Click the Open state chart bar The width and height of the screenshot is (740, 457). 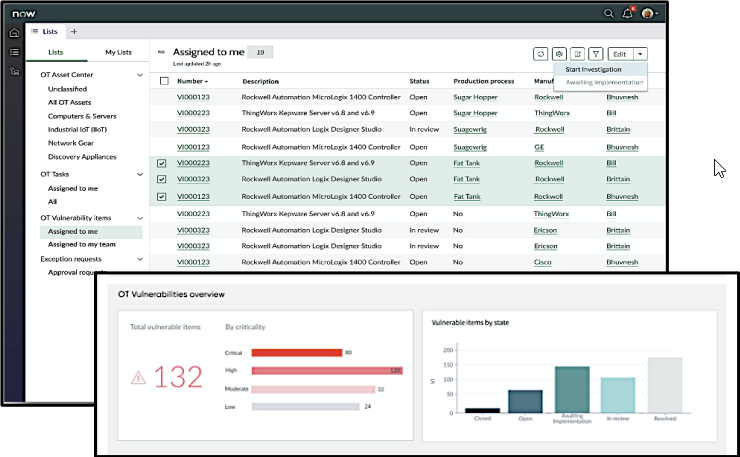pos(525,402)
